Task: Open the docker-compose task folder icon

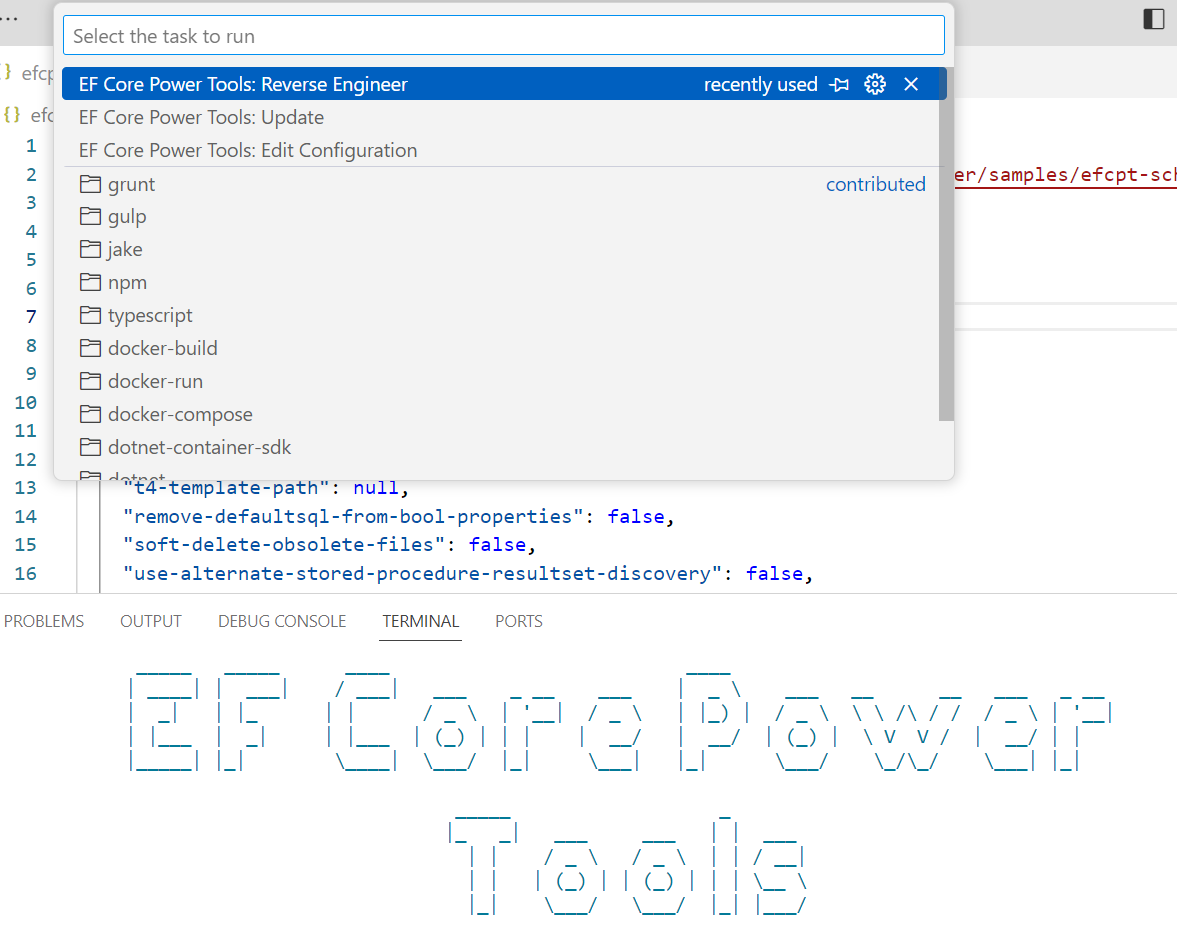Action: pos(90,414)
